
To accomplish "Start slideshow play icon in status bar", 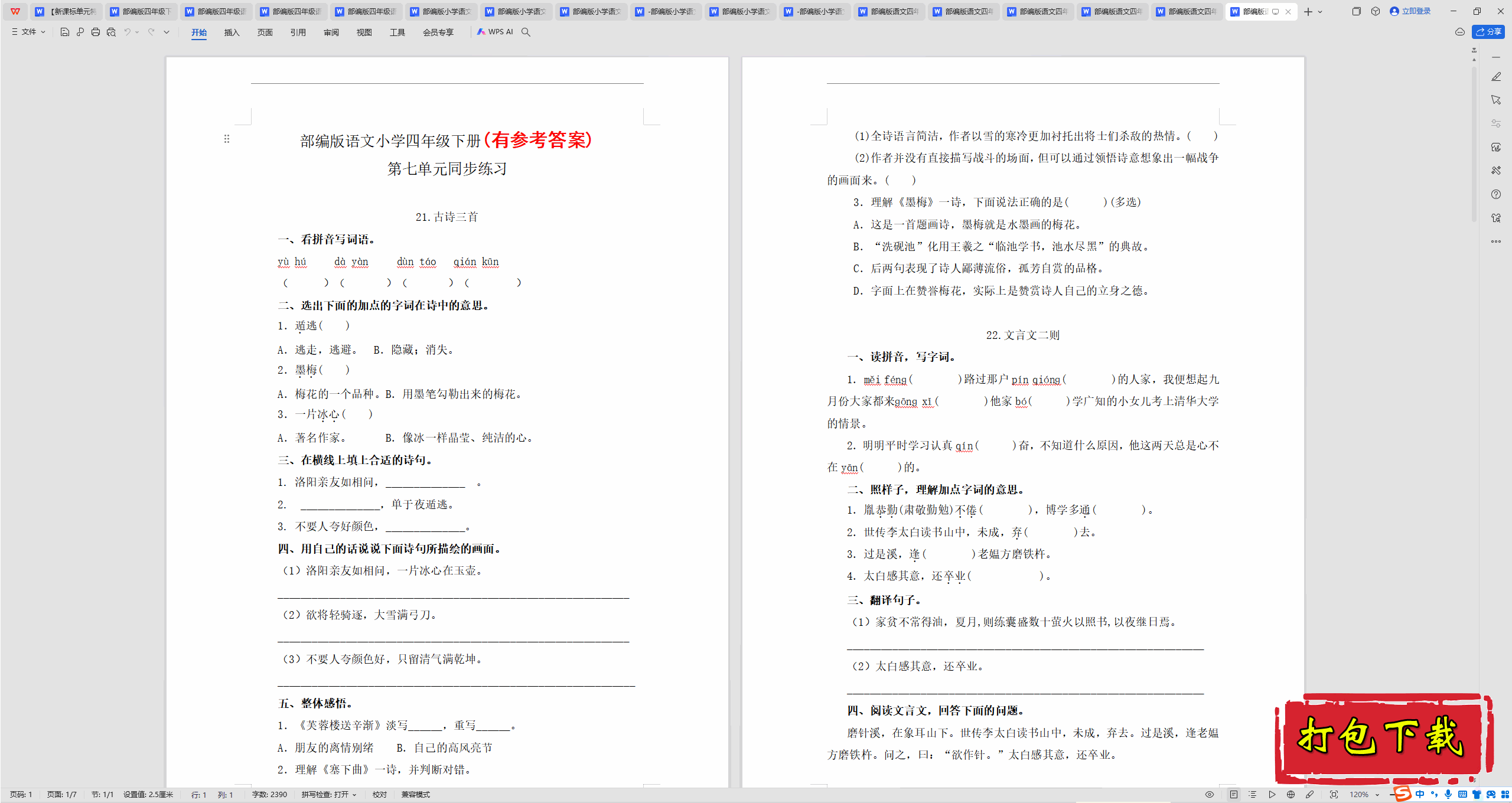I will point(1272,795).
